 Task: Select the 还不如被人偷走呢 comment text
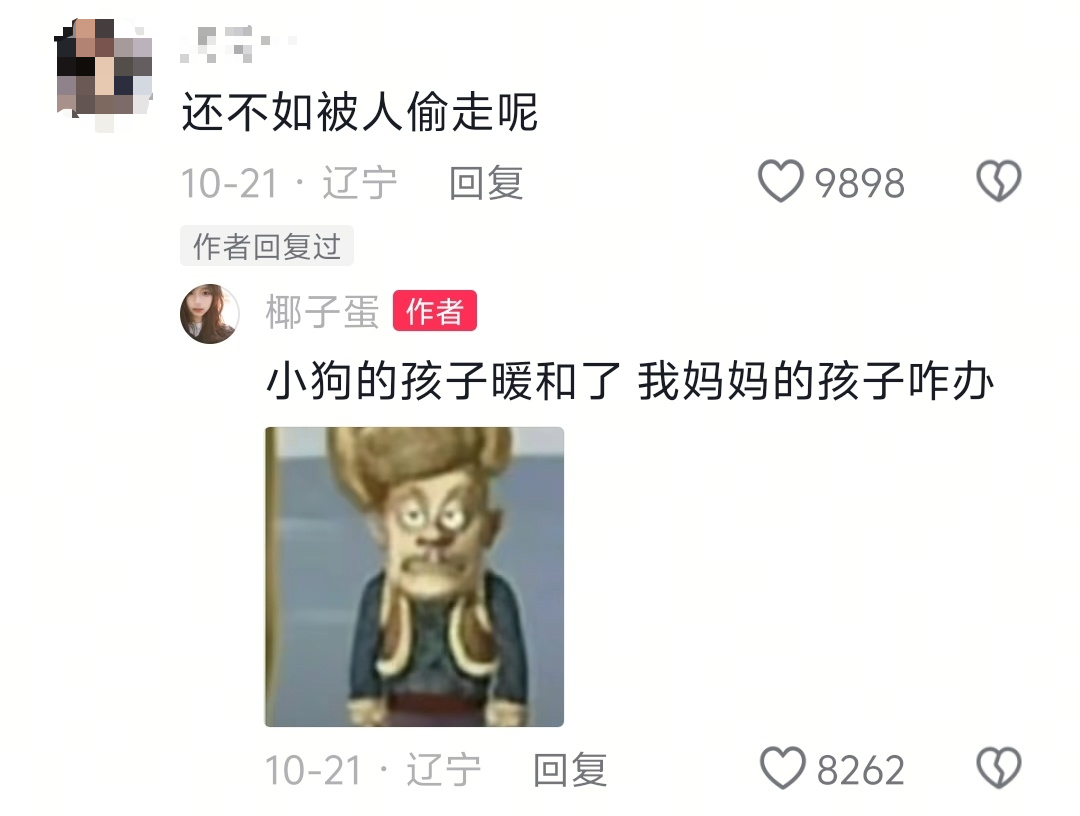click(x=359, y=112)
